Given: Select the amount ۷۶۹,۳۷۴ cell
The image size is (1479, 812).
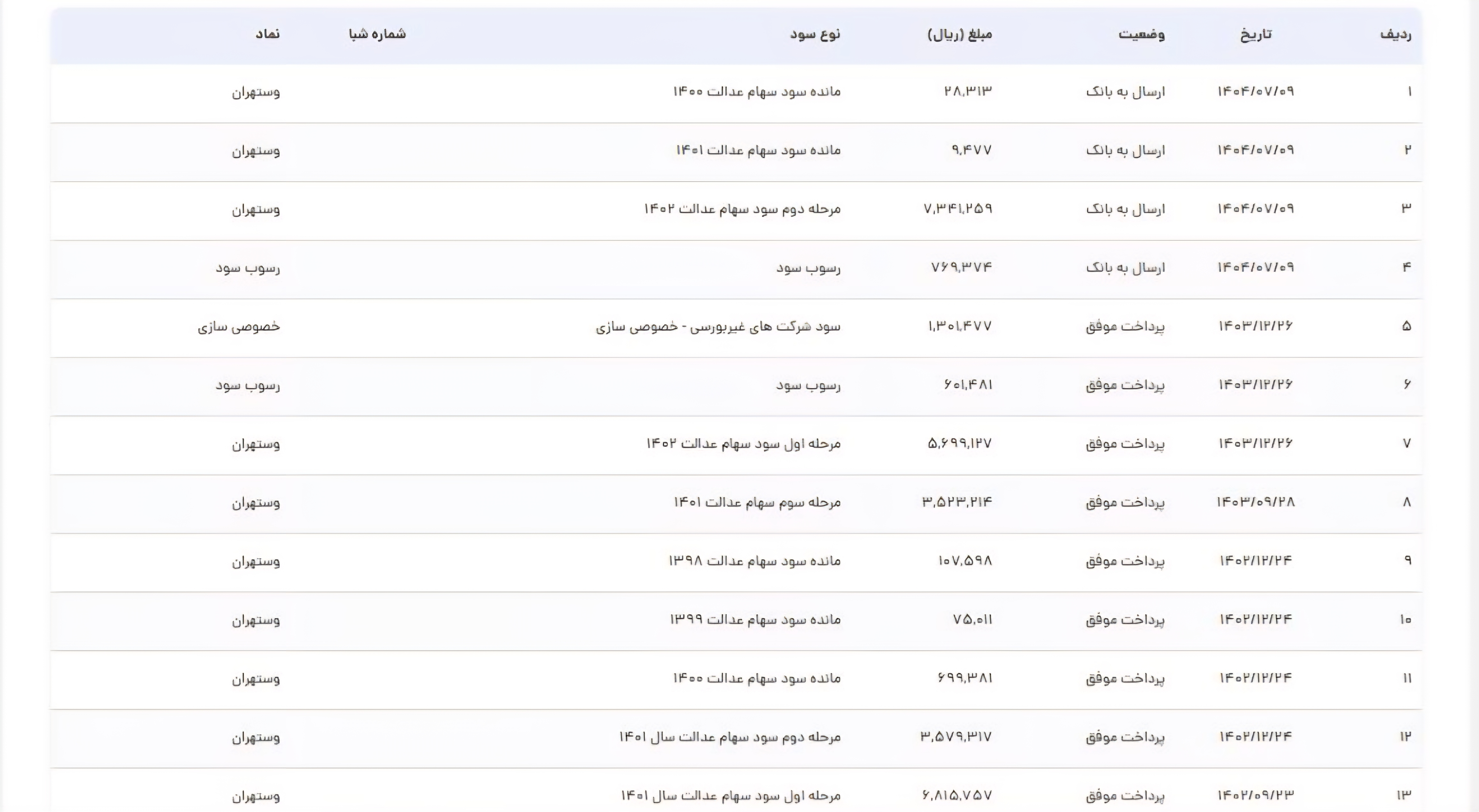Looking at the screenshot, I should 961,267.
